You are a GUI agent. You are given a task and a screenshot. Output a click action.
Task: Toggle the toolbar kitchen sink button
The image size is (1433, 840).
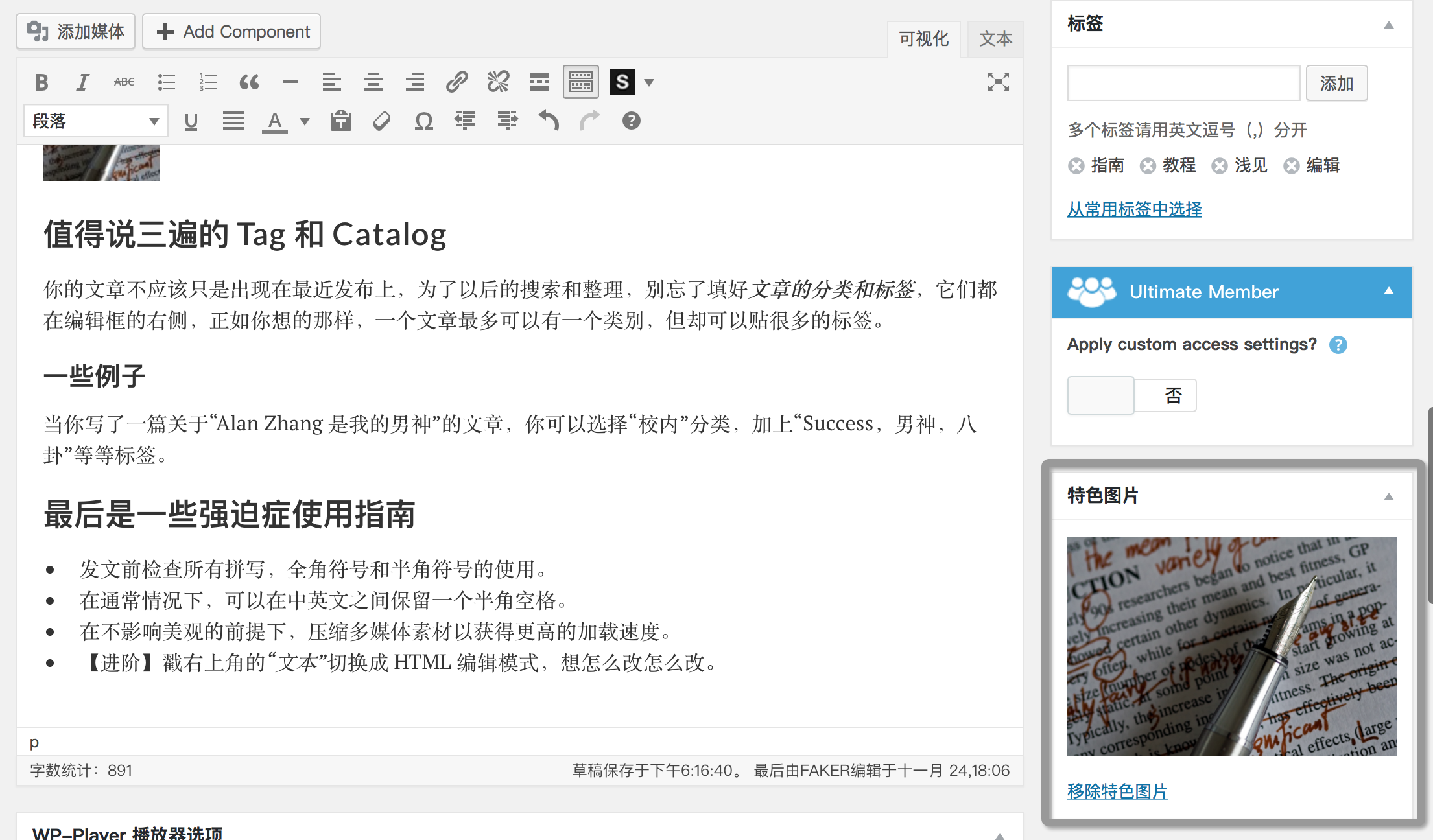580,82
